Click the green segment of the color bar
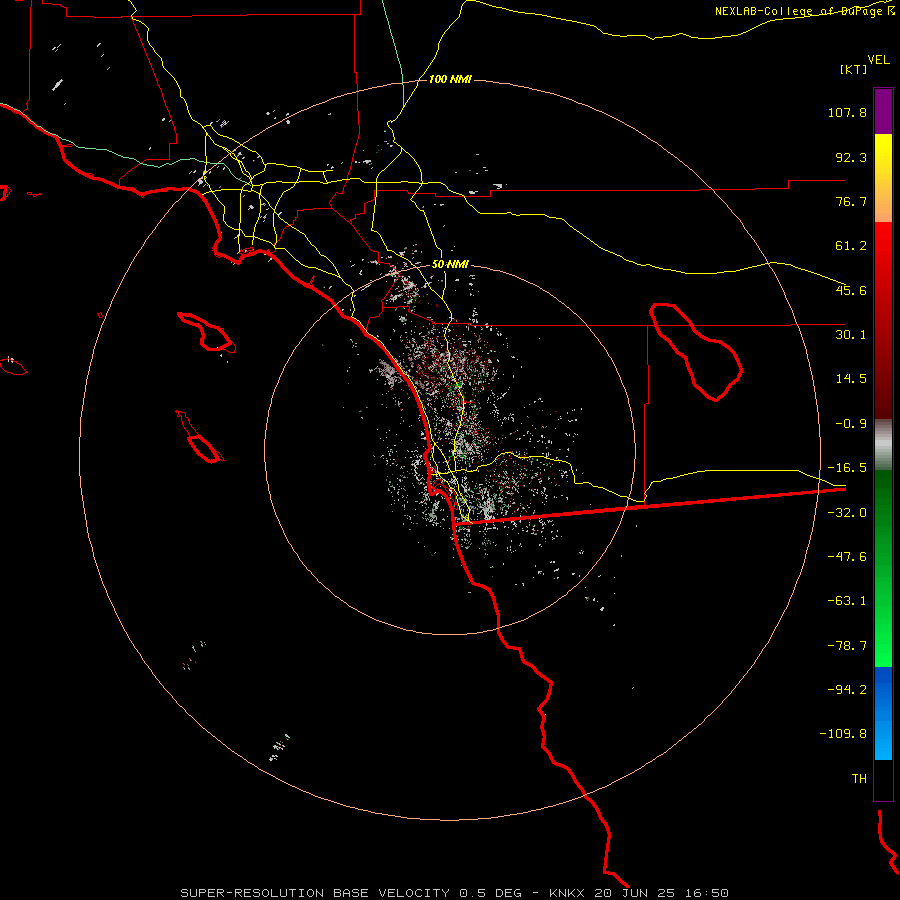Screen dimensions: 900x900 click(883, 568)
